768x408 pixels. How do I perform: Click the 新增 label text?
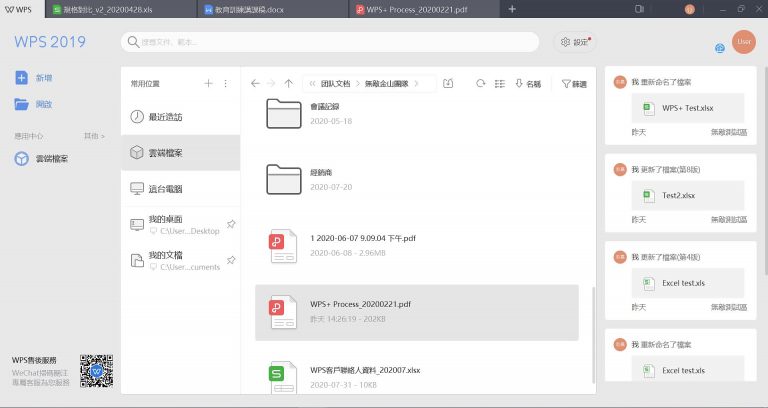coord(44,78)
